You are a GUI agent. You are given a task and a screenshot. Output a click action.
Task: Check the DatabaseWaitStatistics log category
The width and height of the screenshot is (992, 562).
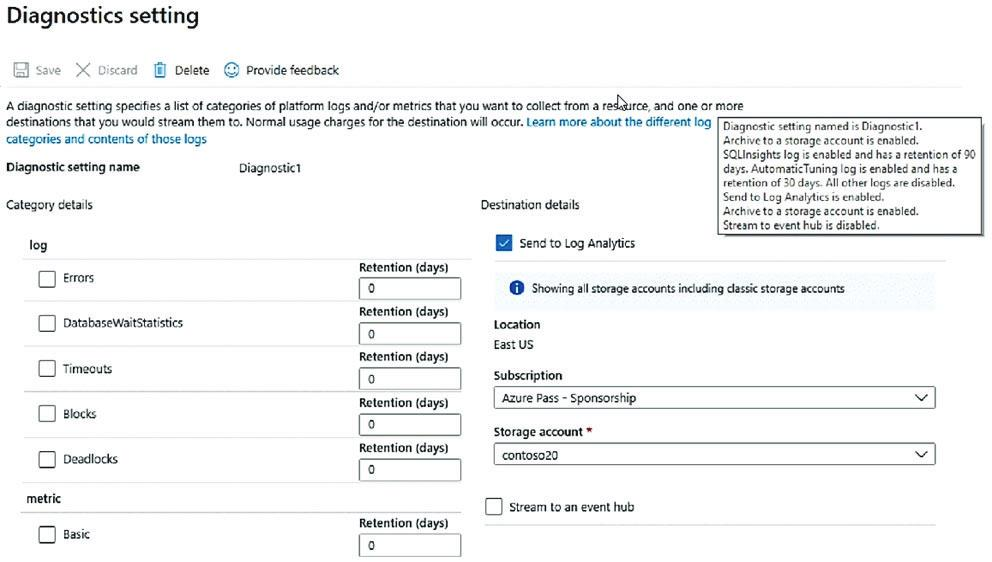47,323
